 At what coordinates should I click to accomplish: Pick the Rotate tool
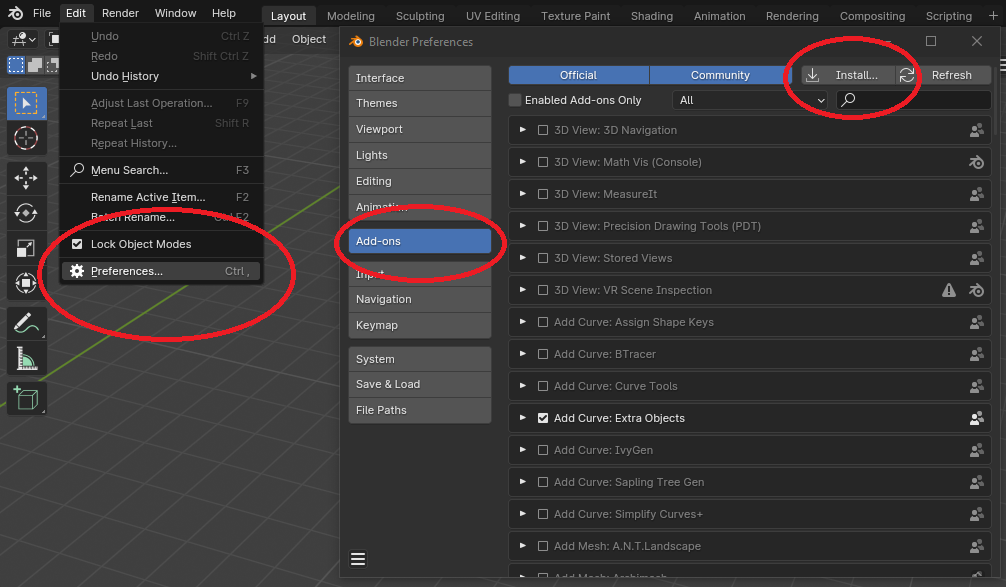[27, 213]
